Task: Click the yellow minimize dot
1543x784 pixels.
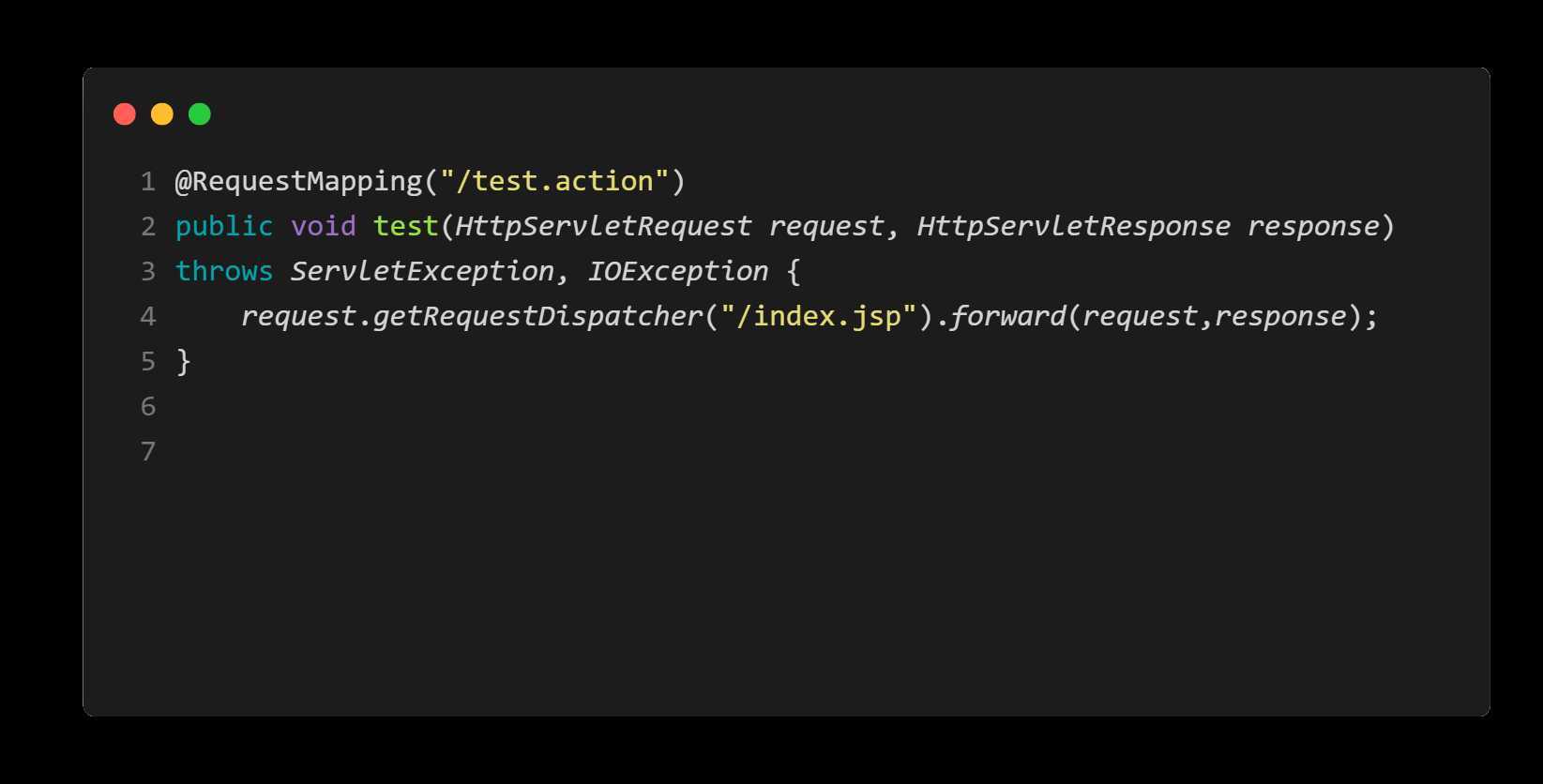Action: pos(162,114)
